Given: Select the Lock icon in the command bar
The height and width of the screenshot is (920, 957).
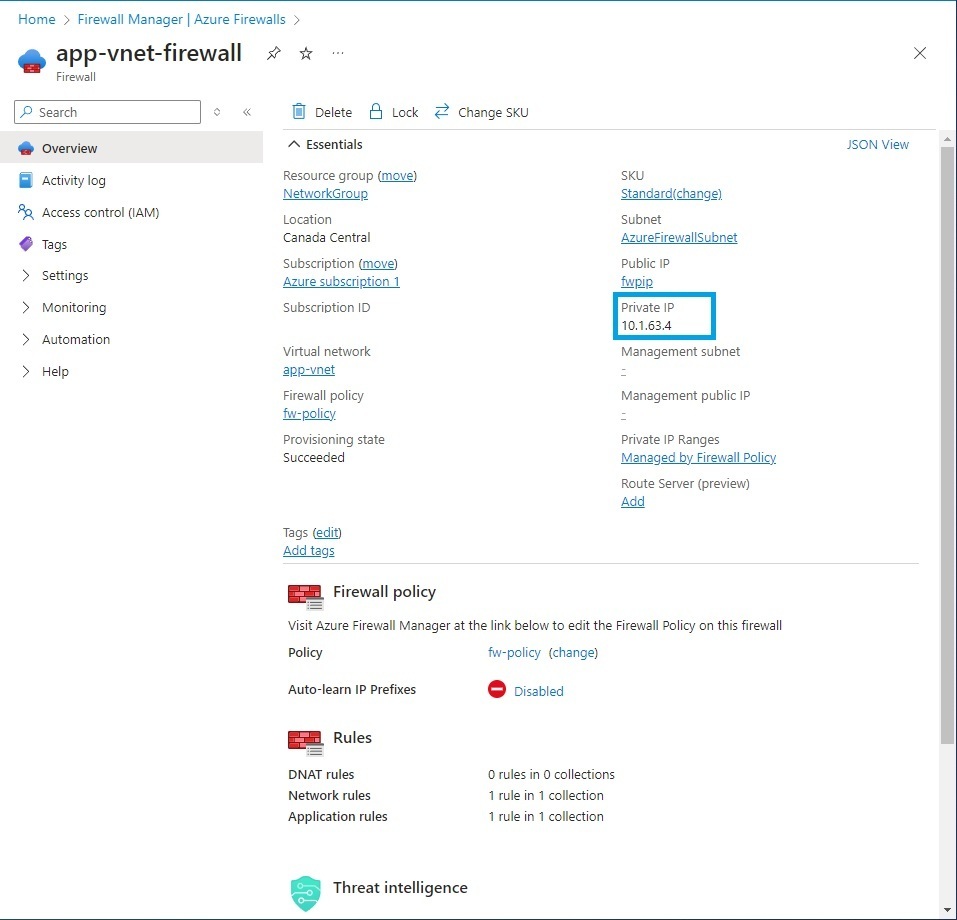Looking at the screenshot, I should pos(375,112).
